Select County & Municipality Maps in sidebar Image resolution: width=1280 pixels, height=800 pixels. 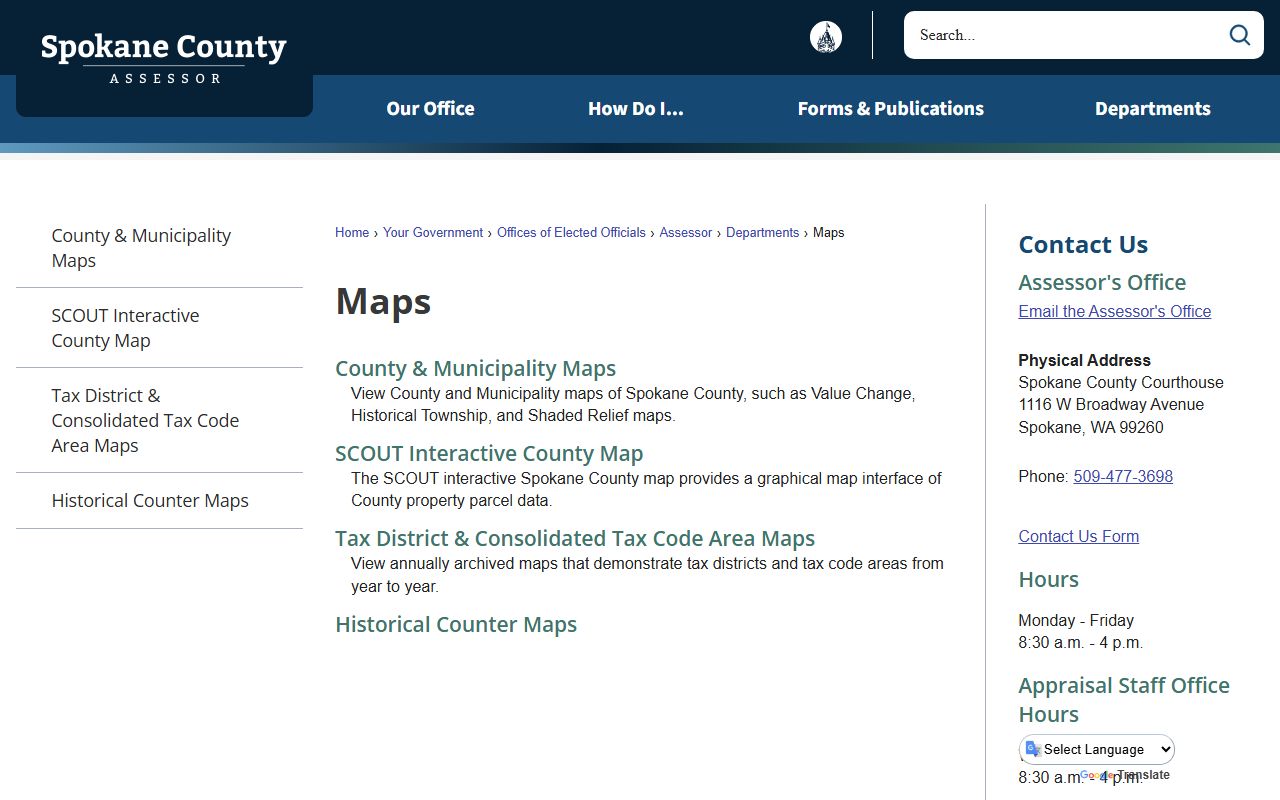coord(159,248)
